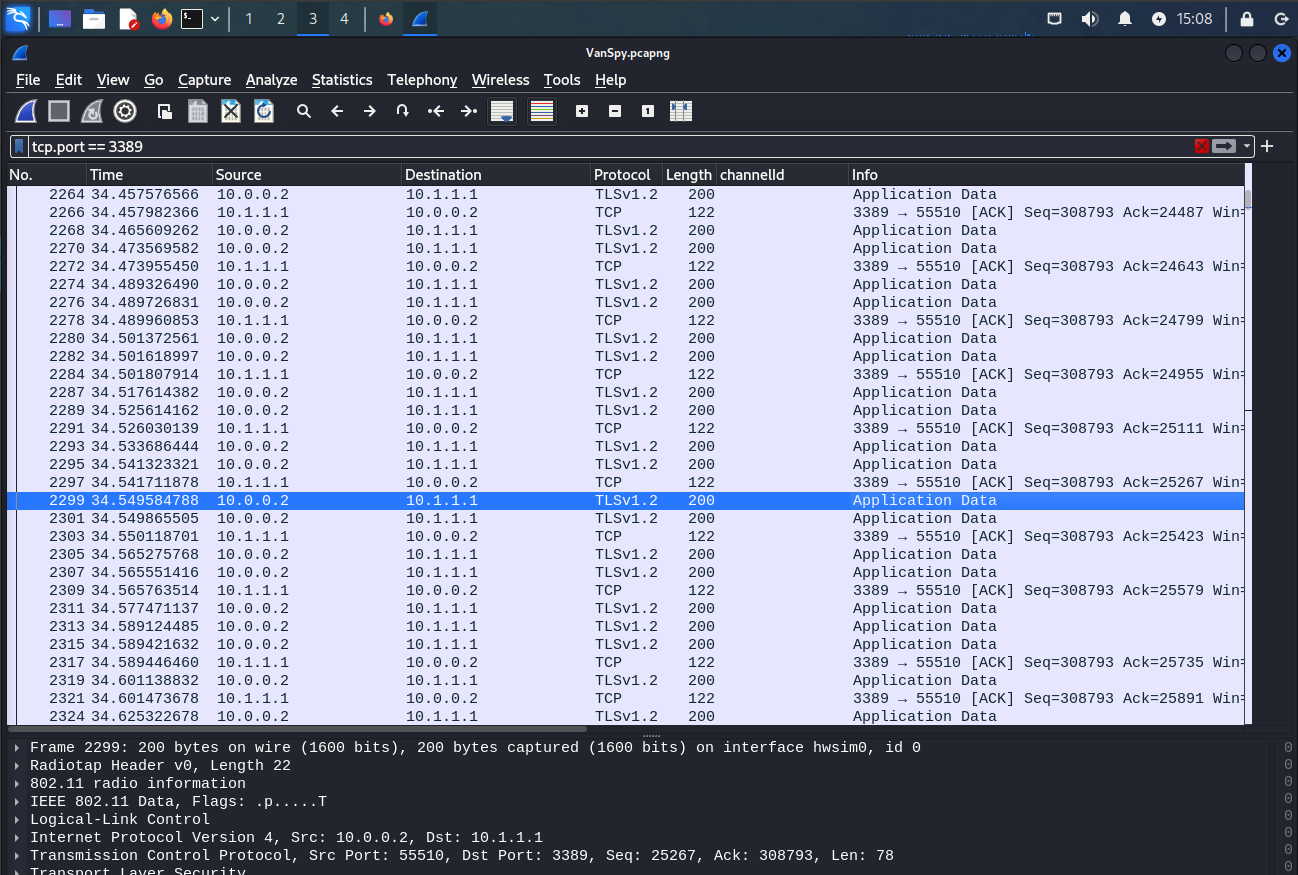Toggle auto-scroll during live capture
This screenshot has height=875, width=1298.
tap(502, 111)
